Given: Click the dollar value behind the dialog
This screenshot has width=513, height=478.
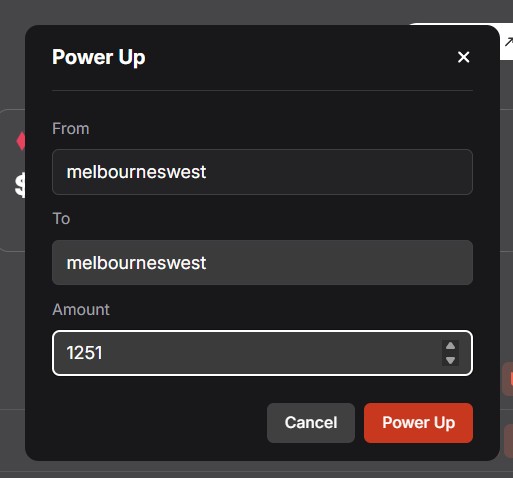Looking at the screenshot, I should (x=20, y=185).
